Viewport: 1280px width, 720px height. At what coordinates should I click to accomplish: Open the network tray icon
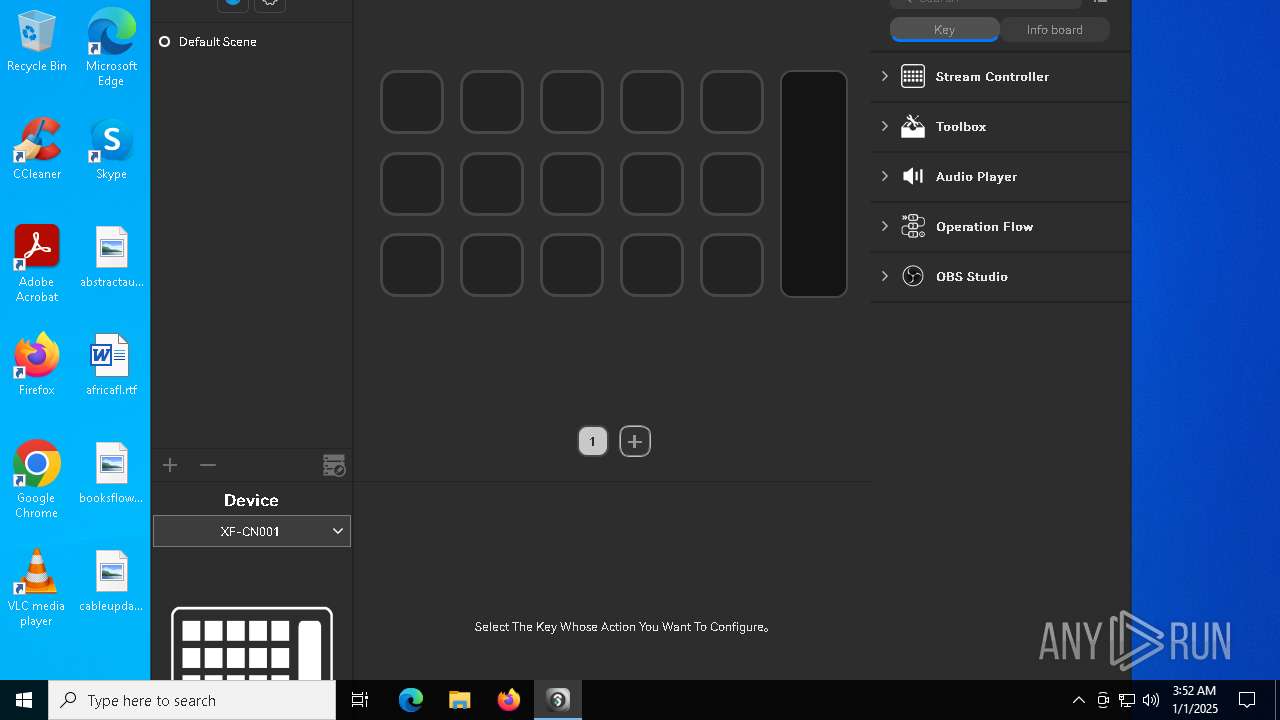1127,700
